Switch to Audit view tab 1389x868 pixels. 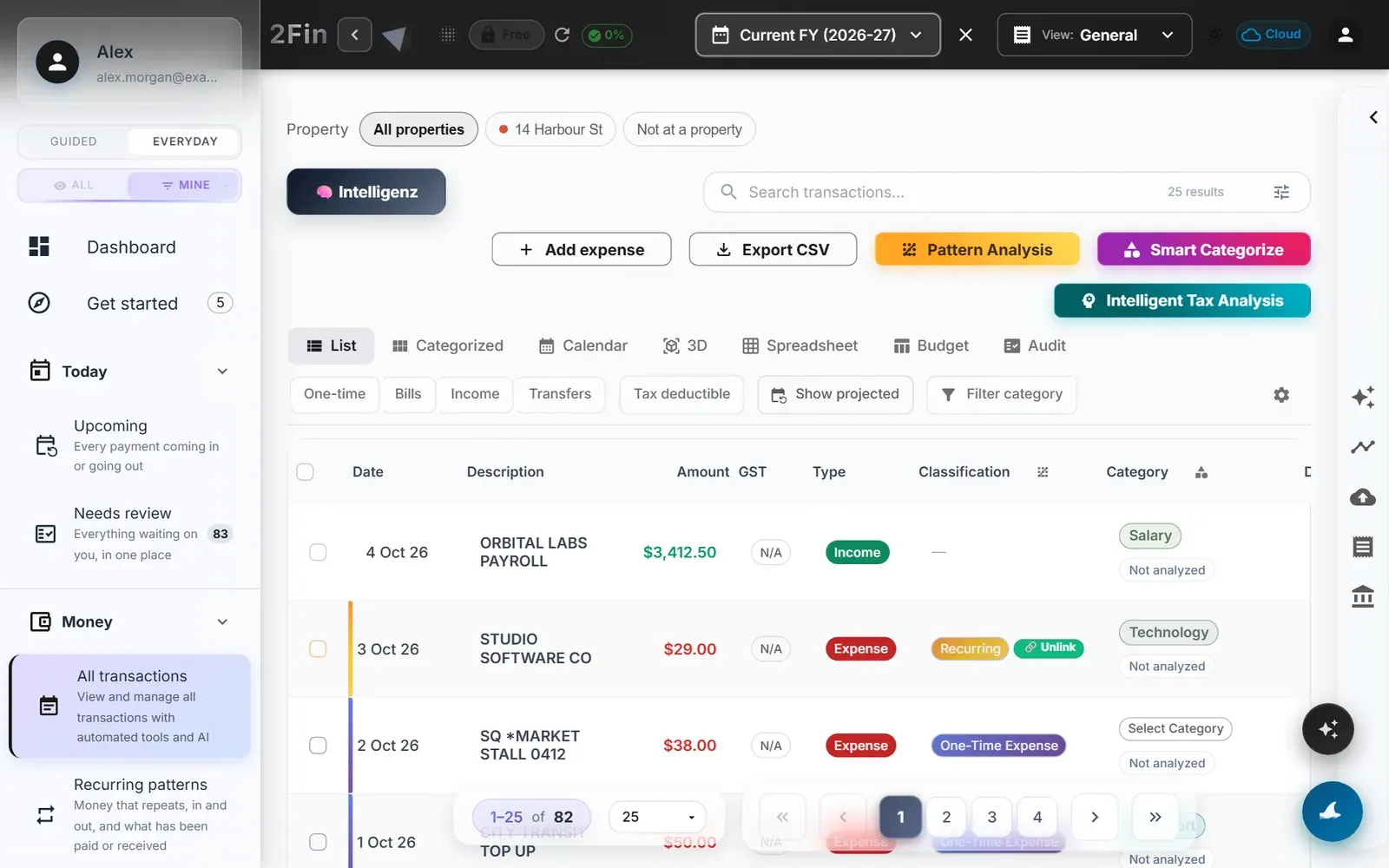coord(1035,345)
